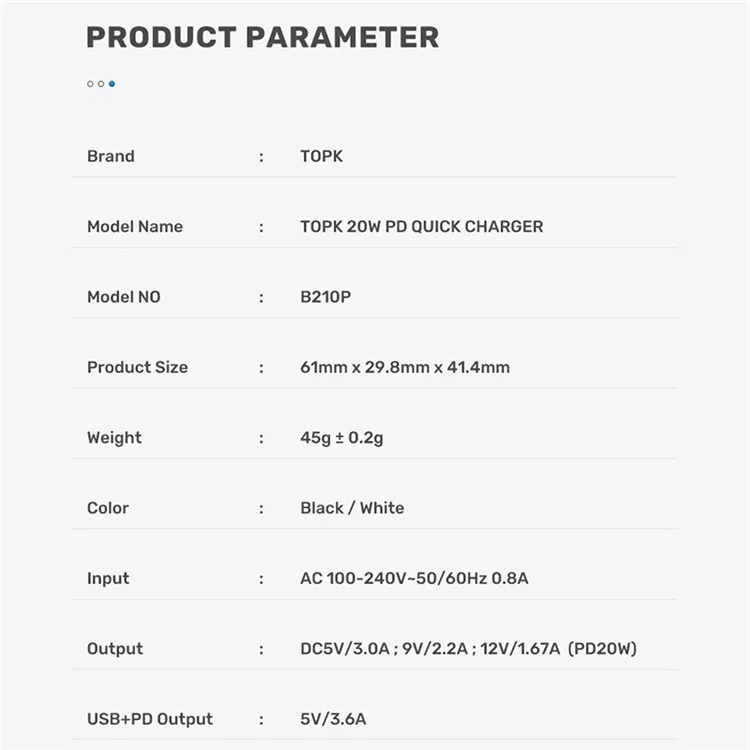750x750 pixels.
Task: Click the Model NO label
Action: pos(124,297)
